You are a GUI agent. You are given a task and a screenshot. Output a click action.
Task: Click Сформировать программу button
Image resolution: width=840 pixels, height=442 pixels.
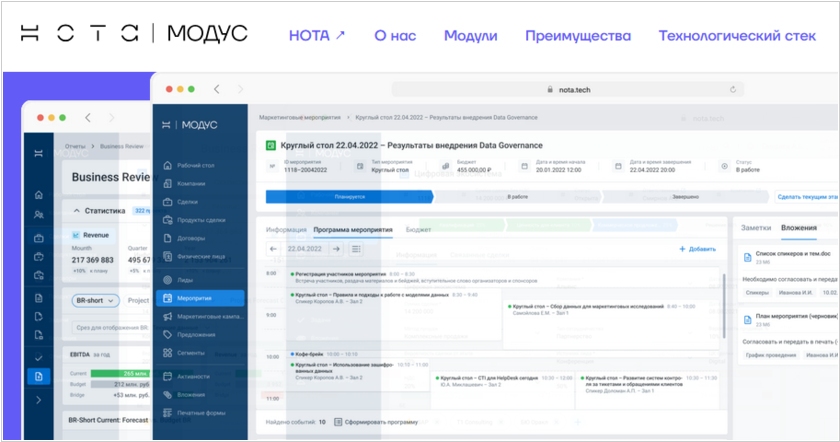(376, 422)
